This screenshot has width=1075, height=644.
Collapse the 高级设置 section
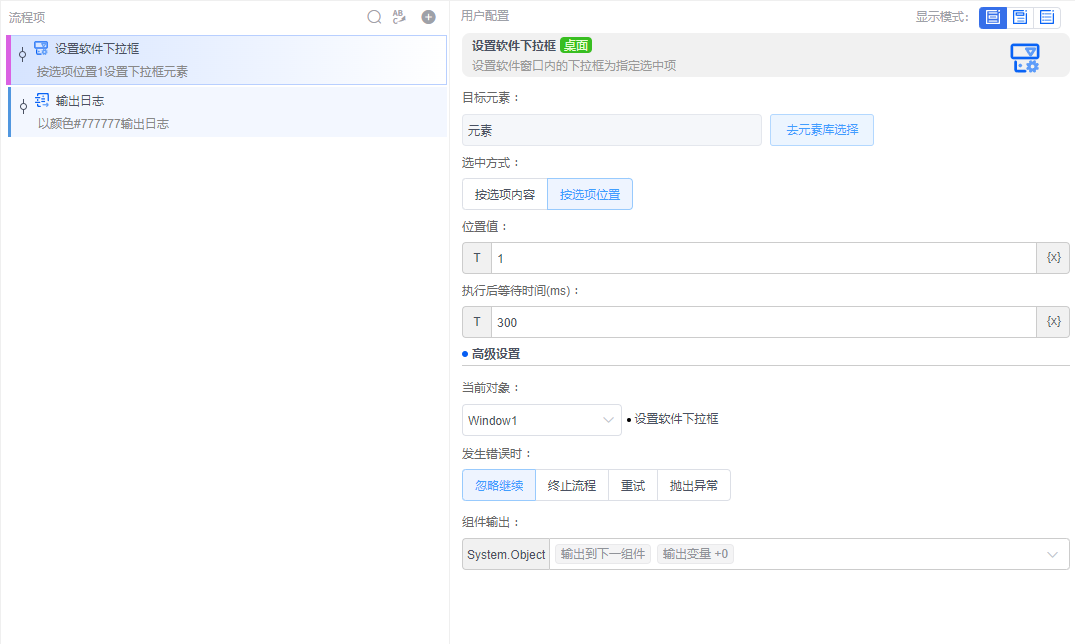click(x=487, y=353)
